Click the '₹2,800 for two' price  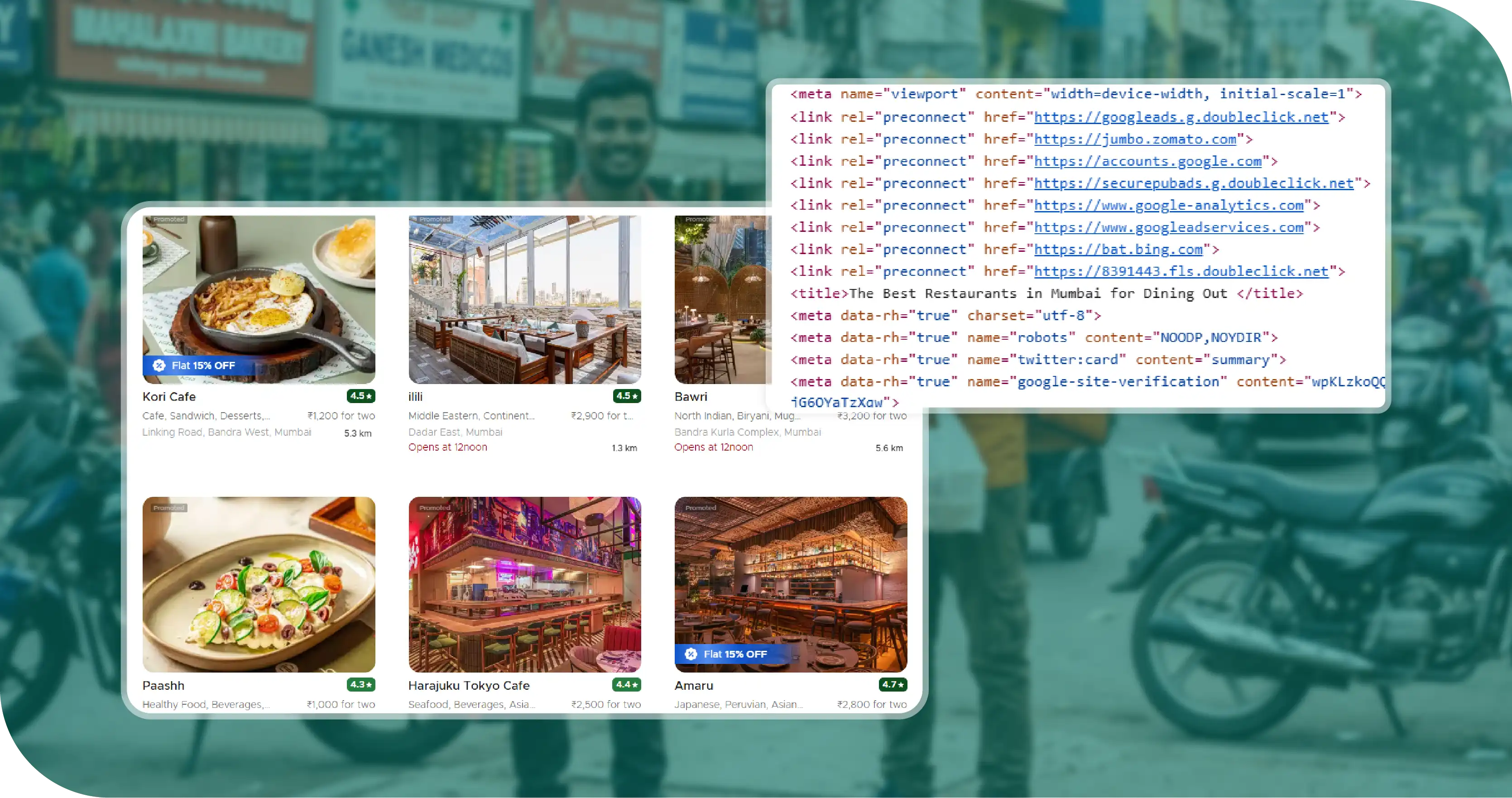[x=872, y=705]
